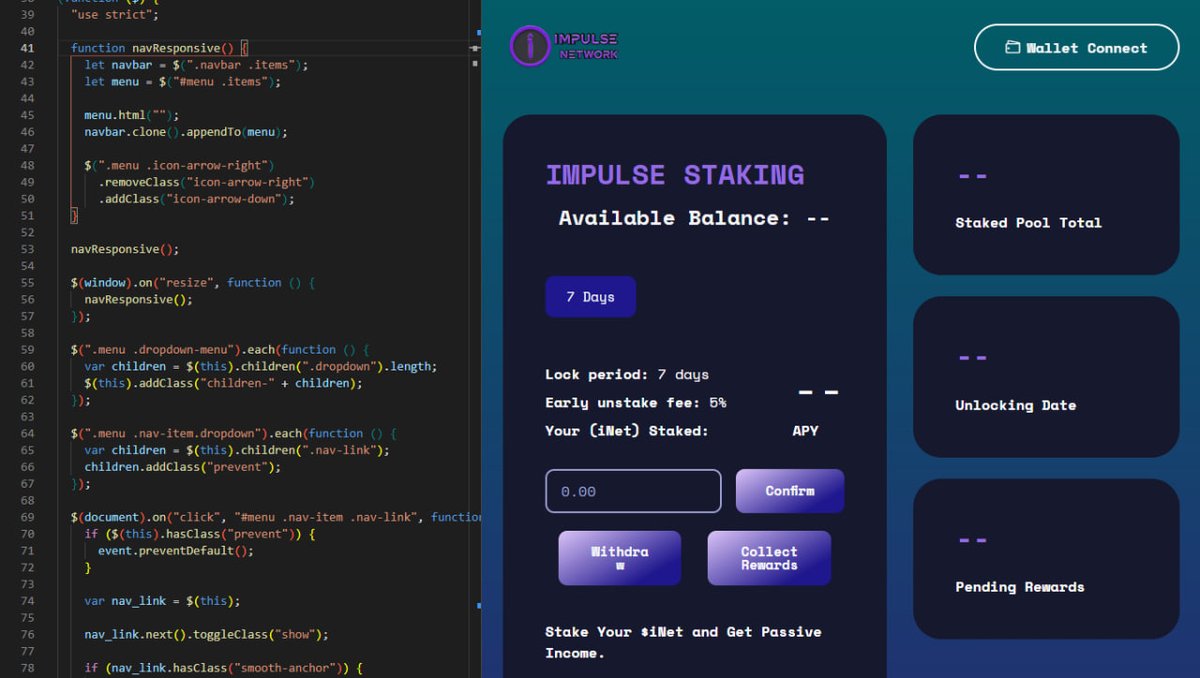Click the Collect Rewards button
The width and height of the screenshot is (1200, 678).
769,558
